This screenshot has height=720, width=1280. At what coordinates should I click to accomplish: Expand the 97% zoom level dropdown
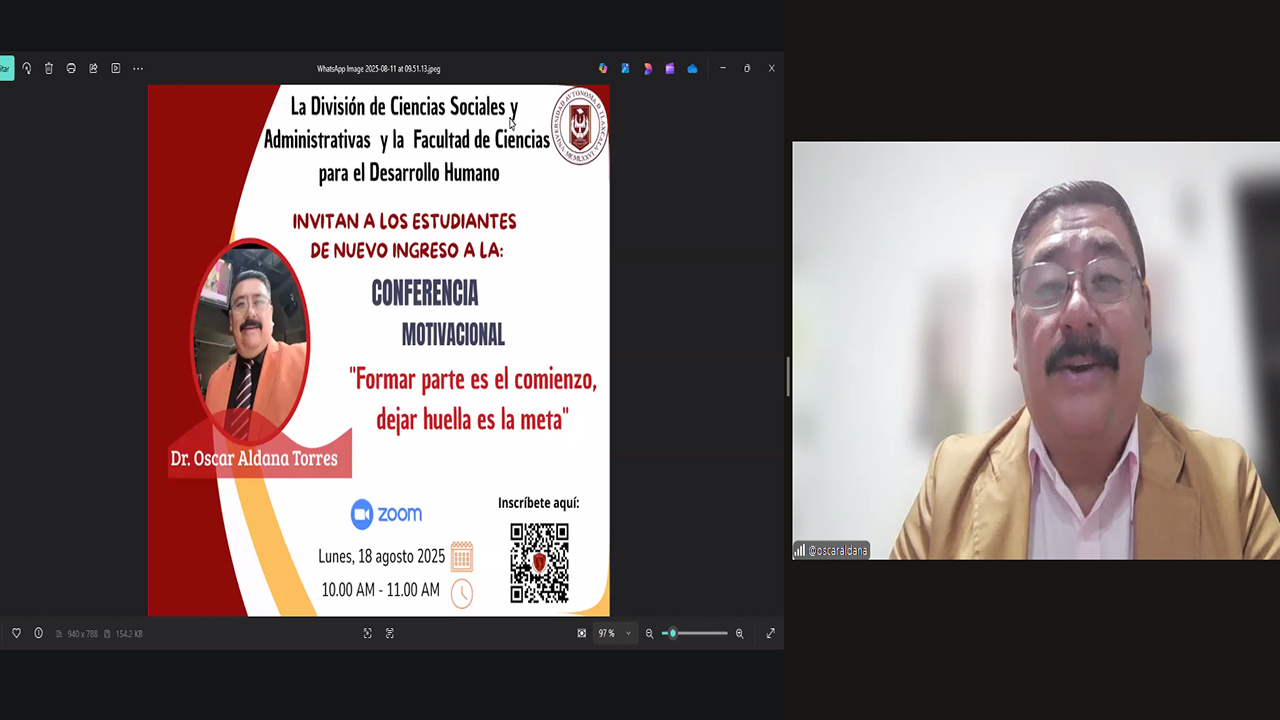628,633
